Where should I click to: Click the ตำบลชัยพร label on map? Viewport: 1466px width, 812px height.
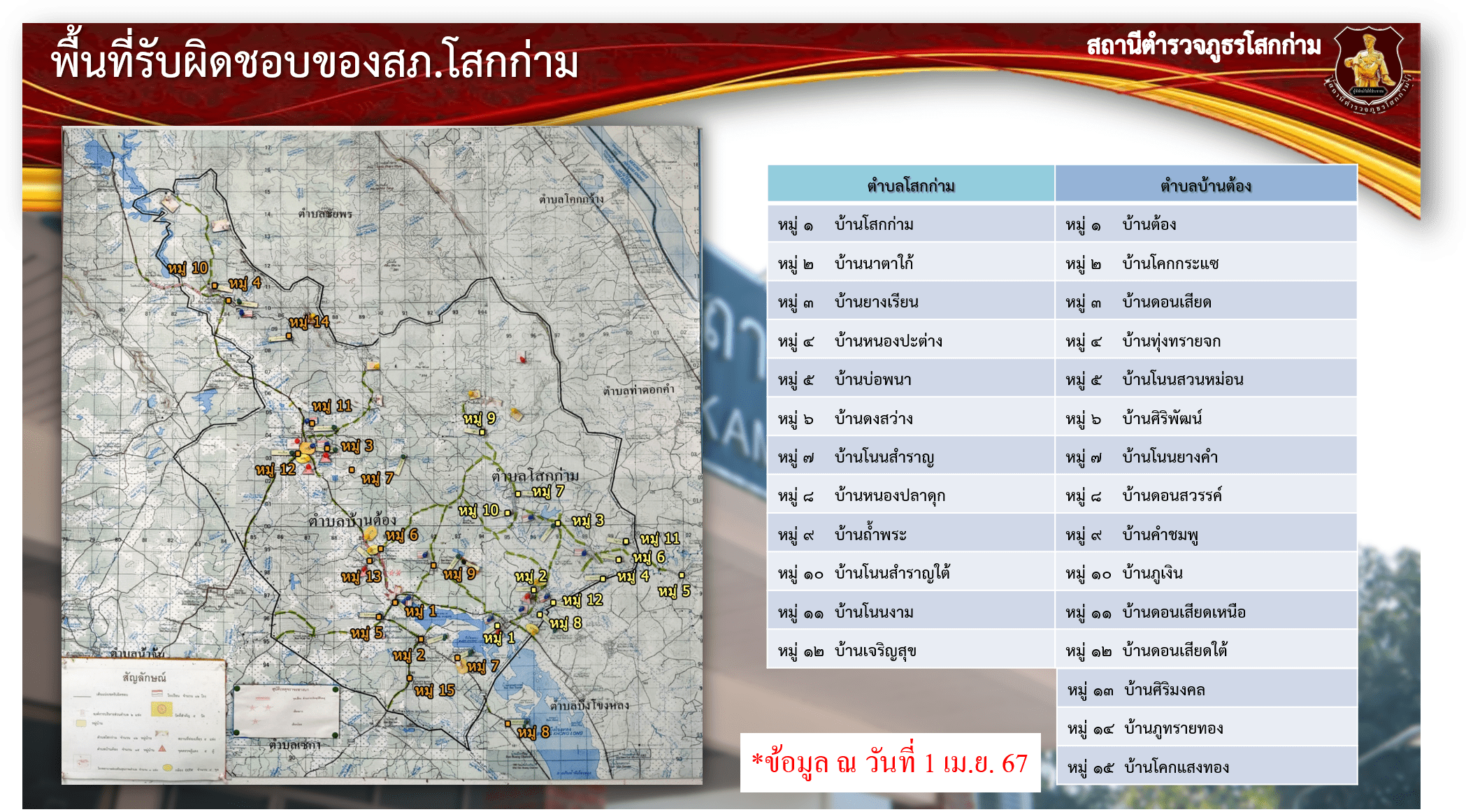click(325, 213)
